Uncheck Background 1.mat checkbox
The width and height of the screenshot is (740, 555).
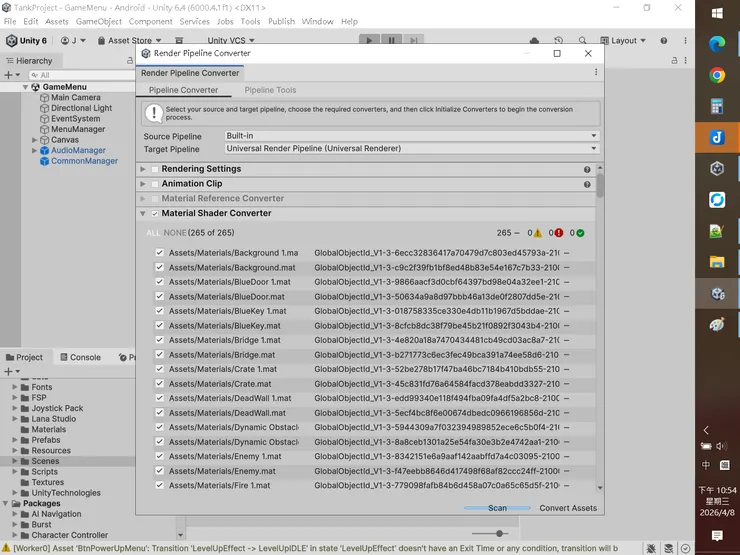(160, 252)
